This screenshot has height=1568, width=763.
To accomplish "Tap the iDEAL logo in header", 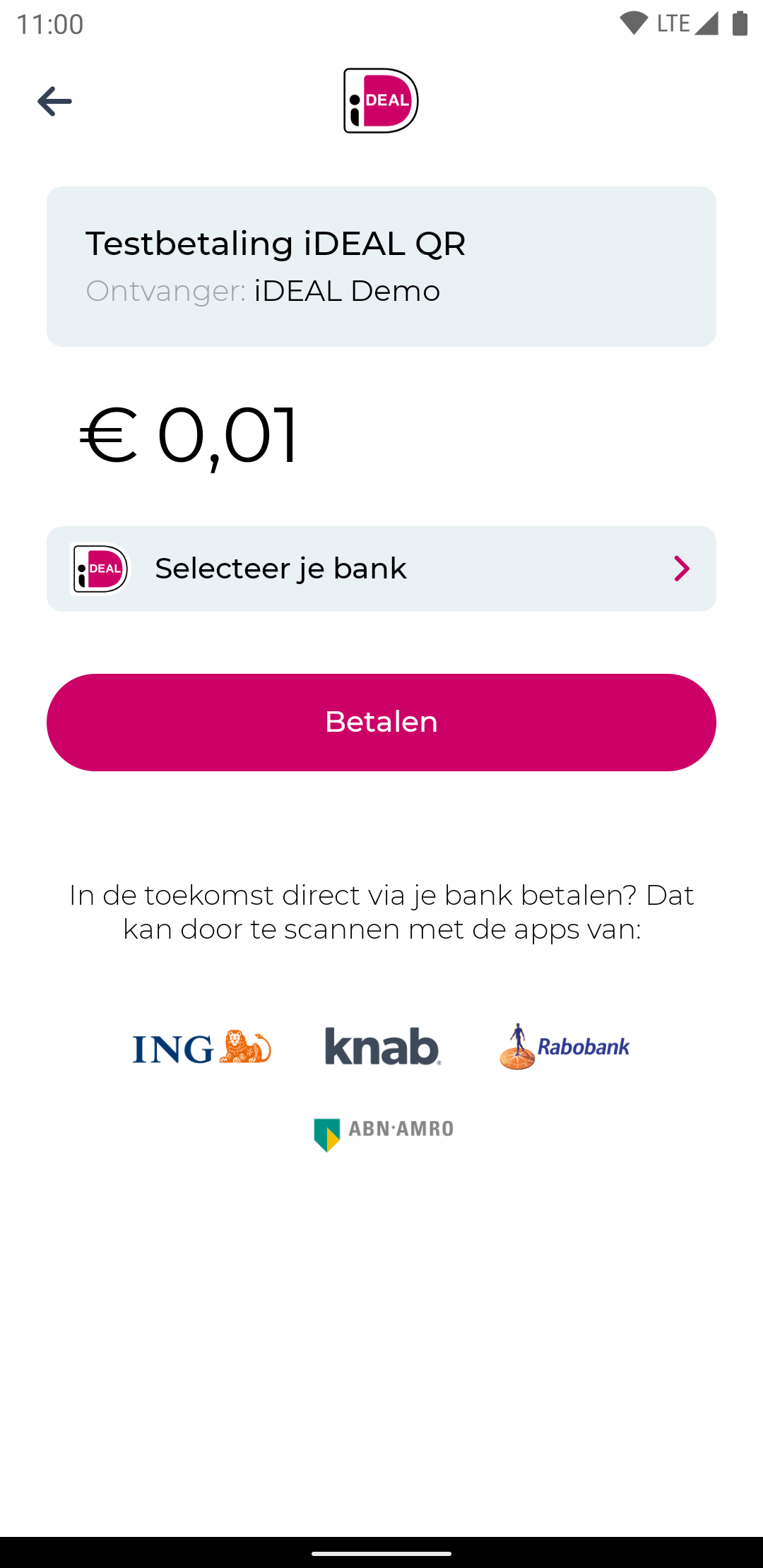I will (381, 100).
